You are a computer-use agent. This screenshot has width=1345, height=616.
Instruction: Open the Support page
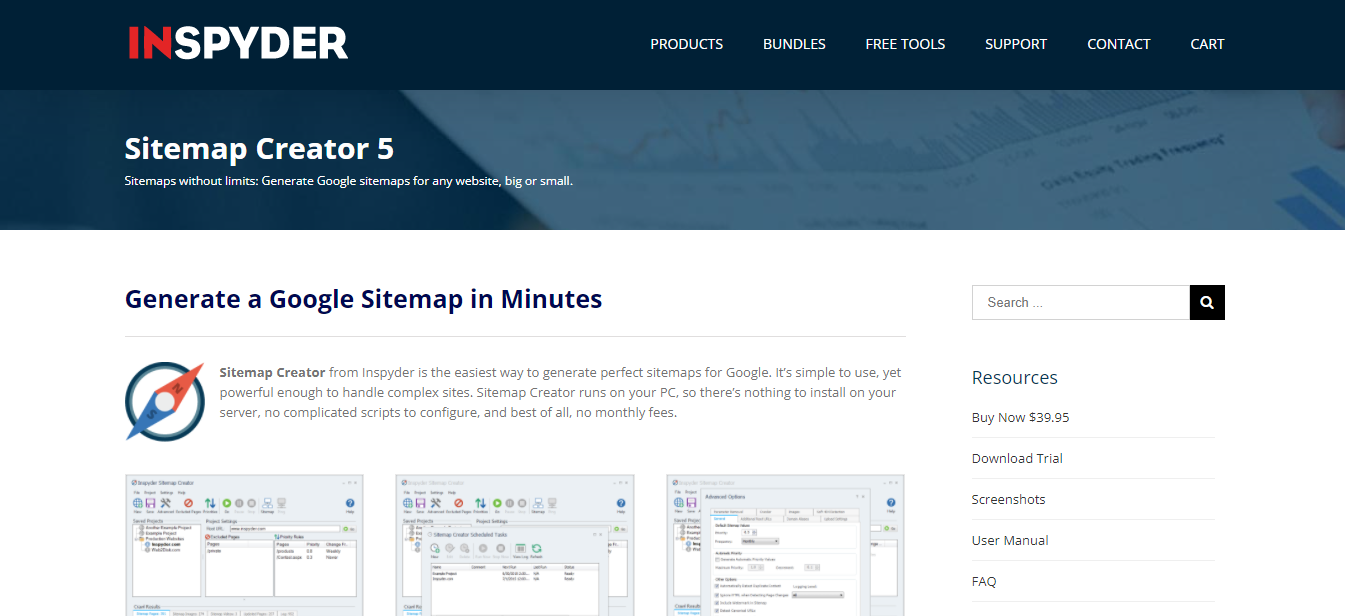point(1016,44)
